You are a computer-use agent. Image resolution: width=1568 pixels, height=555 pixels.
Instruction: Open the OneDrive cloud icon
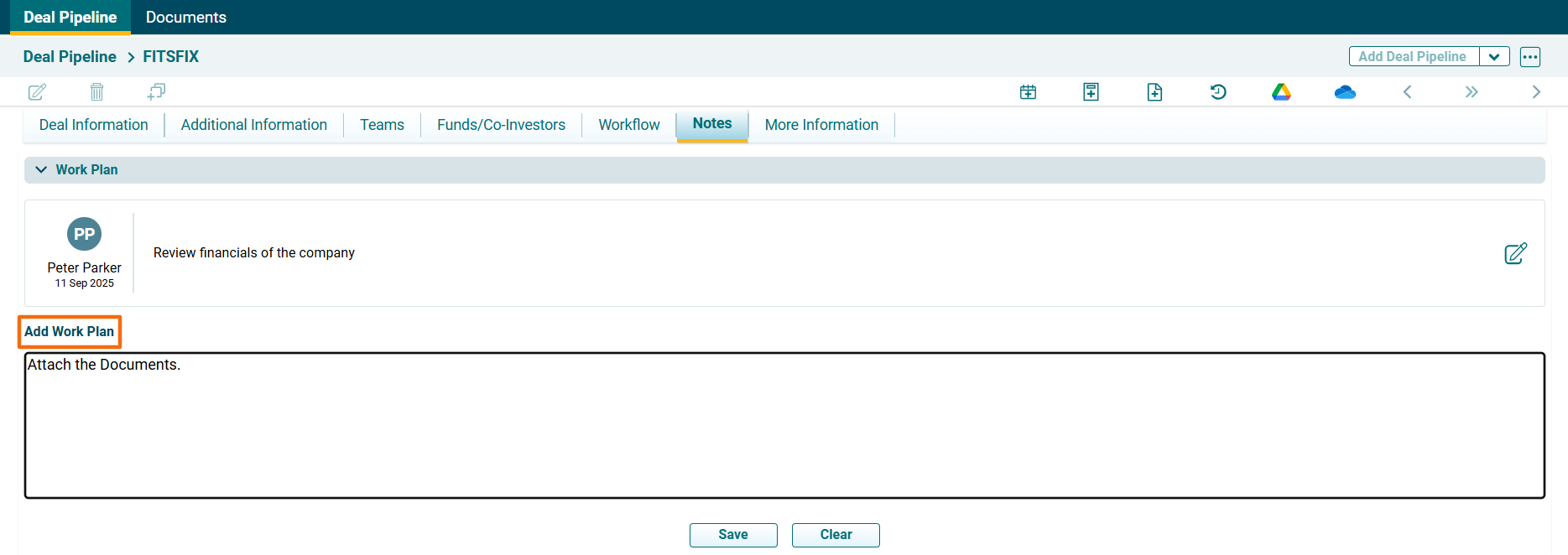pos(1345,92)
